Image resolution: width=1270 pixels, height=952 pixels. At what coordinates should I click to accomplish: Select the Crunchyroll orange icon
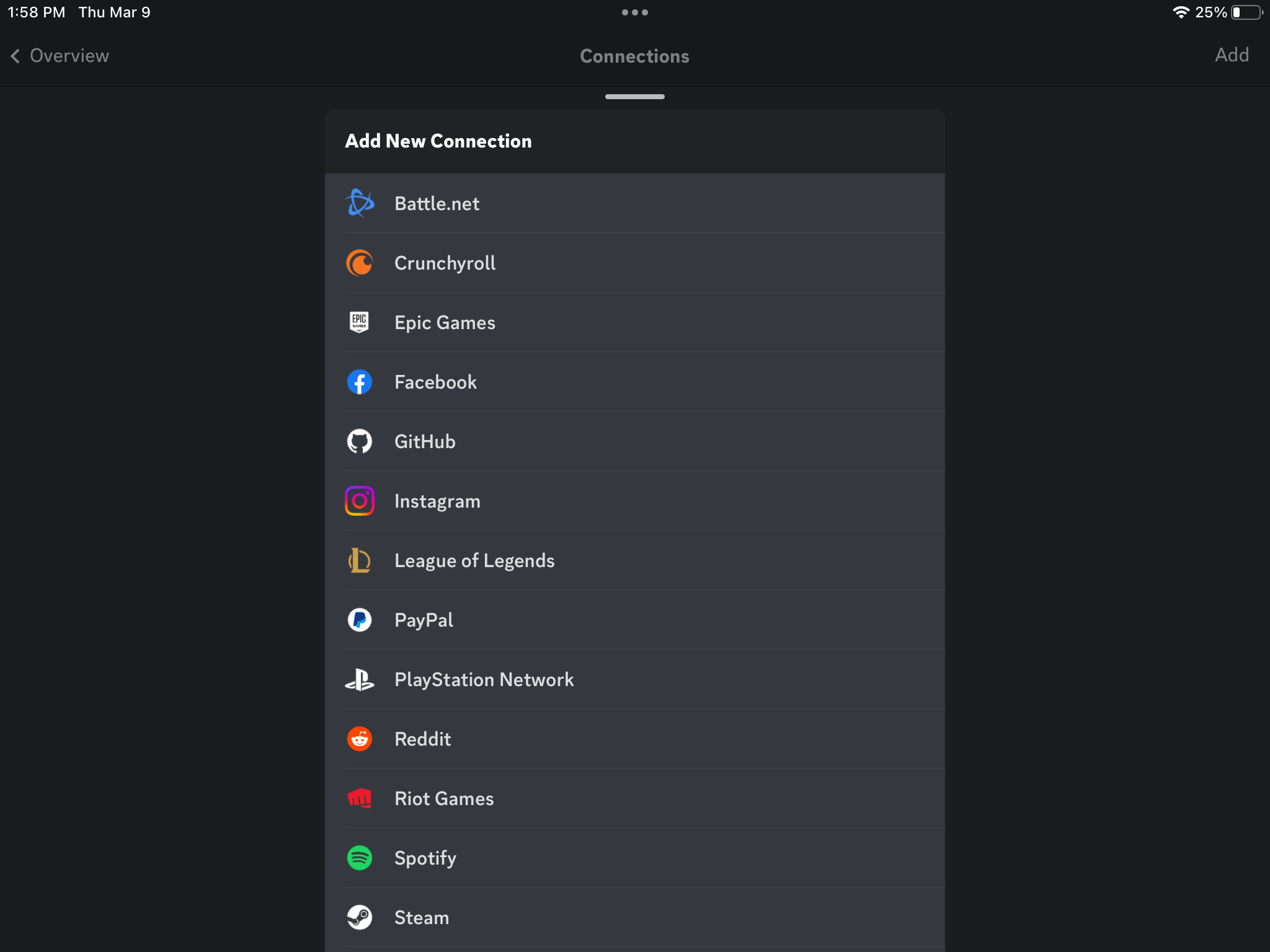360,263
